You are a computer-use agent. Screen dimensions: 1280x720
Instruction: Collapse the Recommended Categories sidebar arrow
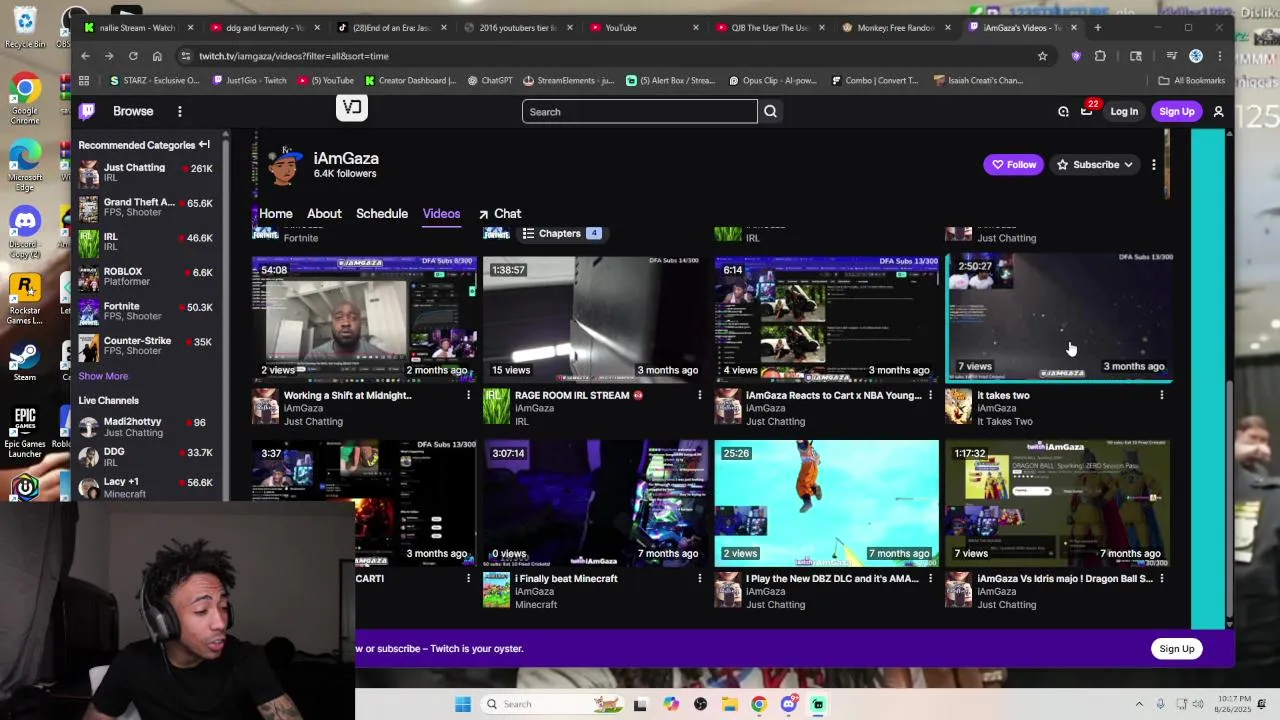[x=204, y=145]
